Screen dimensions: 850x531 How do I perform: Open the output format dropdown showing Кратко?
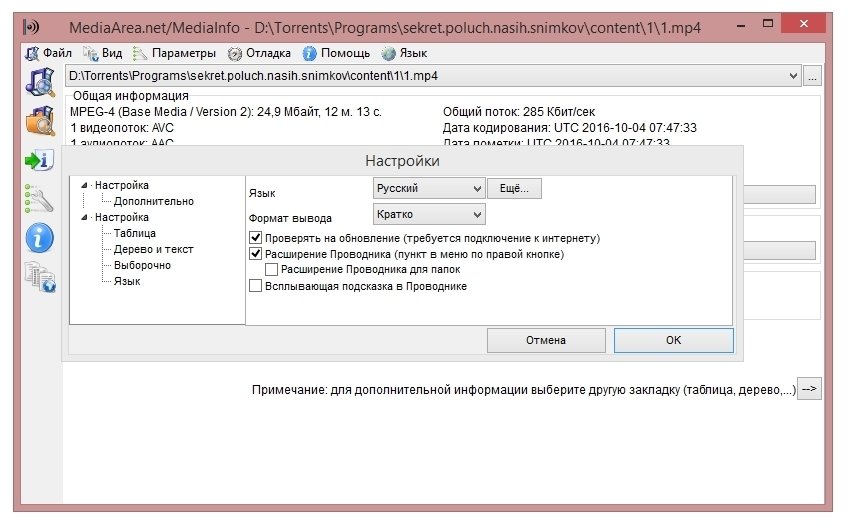click(x=429, y=214)
